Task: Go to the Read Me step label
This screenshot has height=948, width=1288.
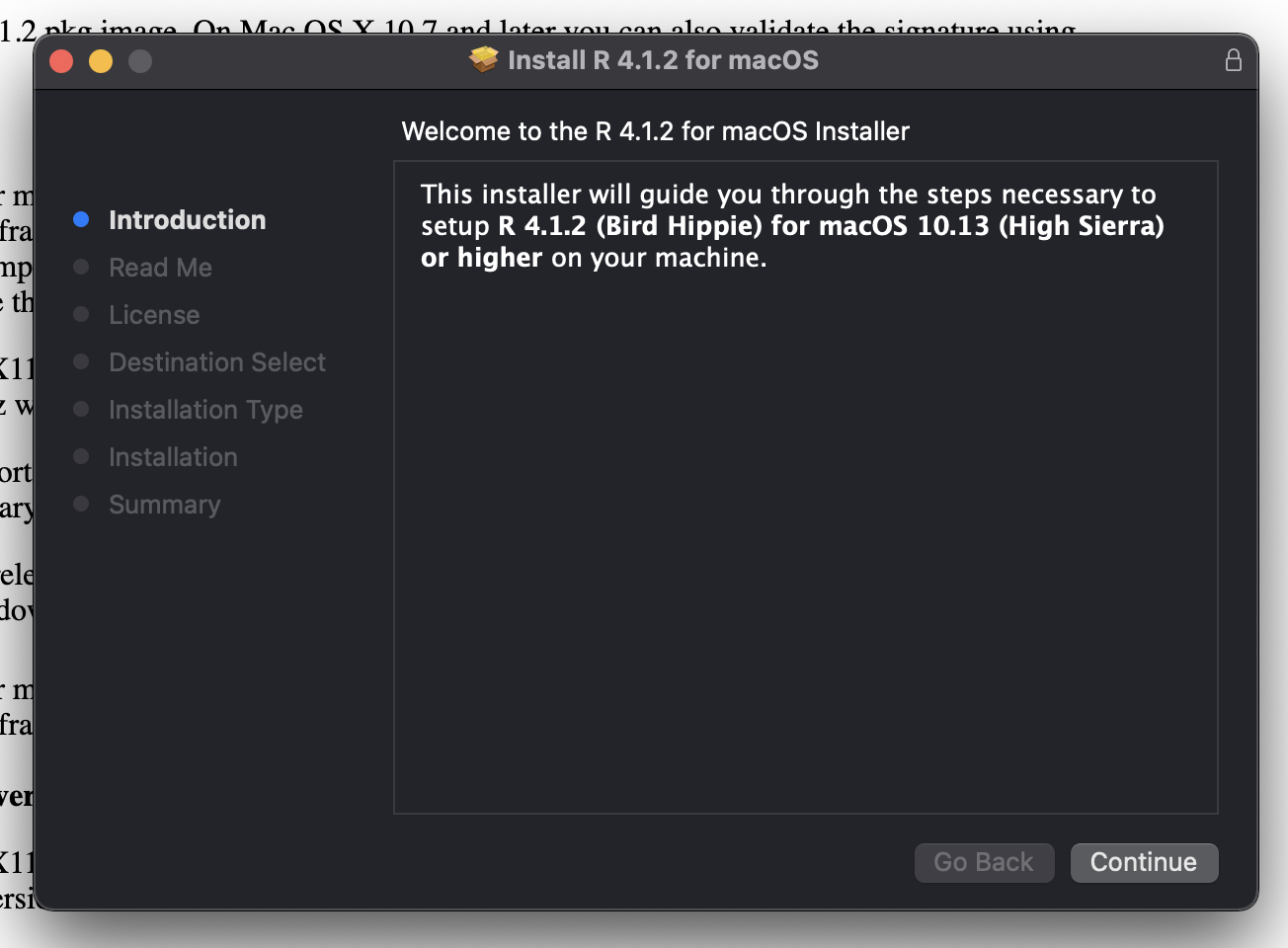Action: click(x=160, y=268)
